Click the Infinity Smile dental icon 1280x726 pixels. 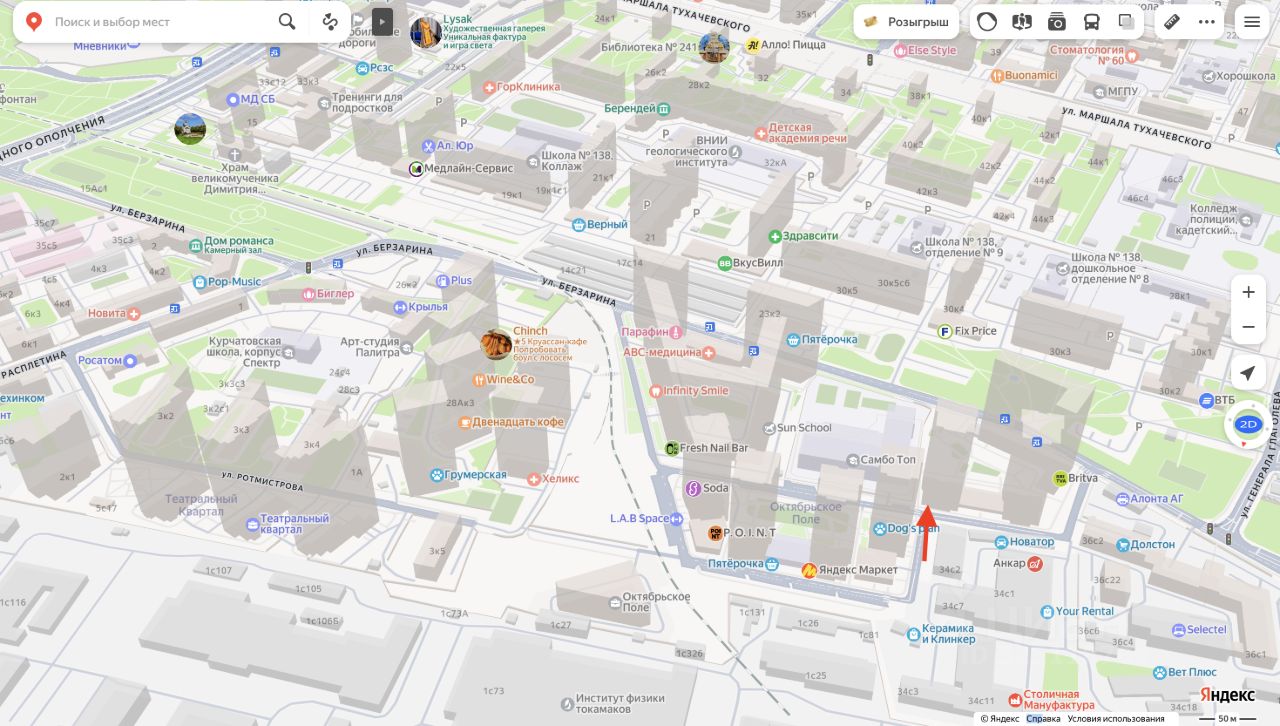pos(656,391)
